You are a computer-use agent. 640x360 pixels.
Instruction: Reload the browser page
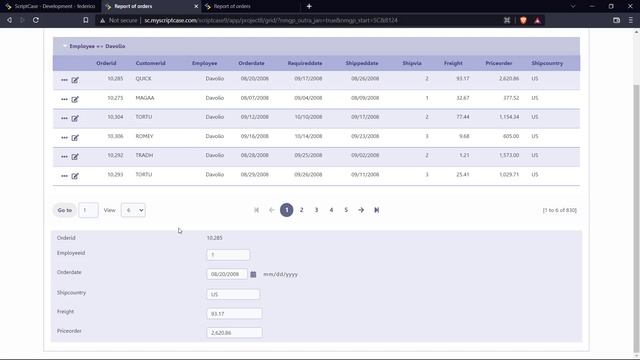(36, 20)
